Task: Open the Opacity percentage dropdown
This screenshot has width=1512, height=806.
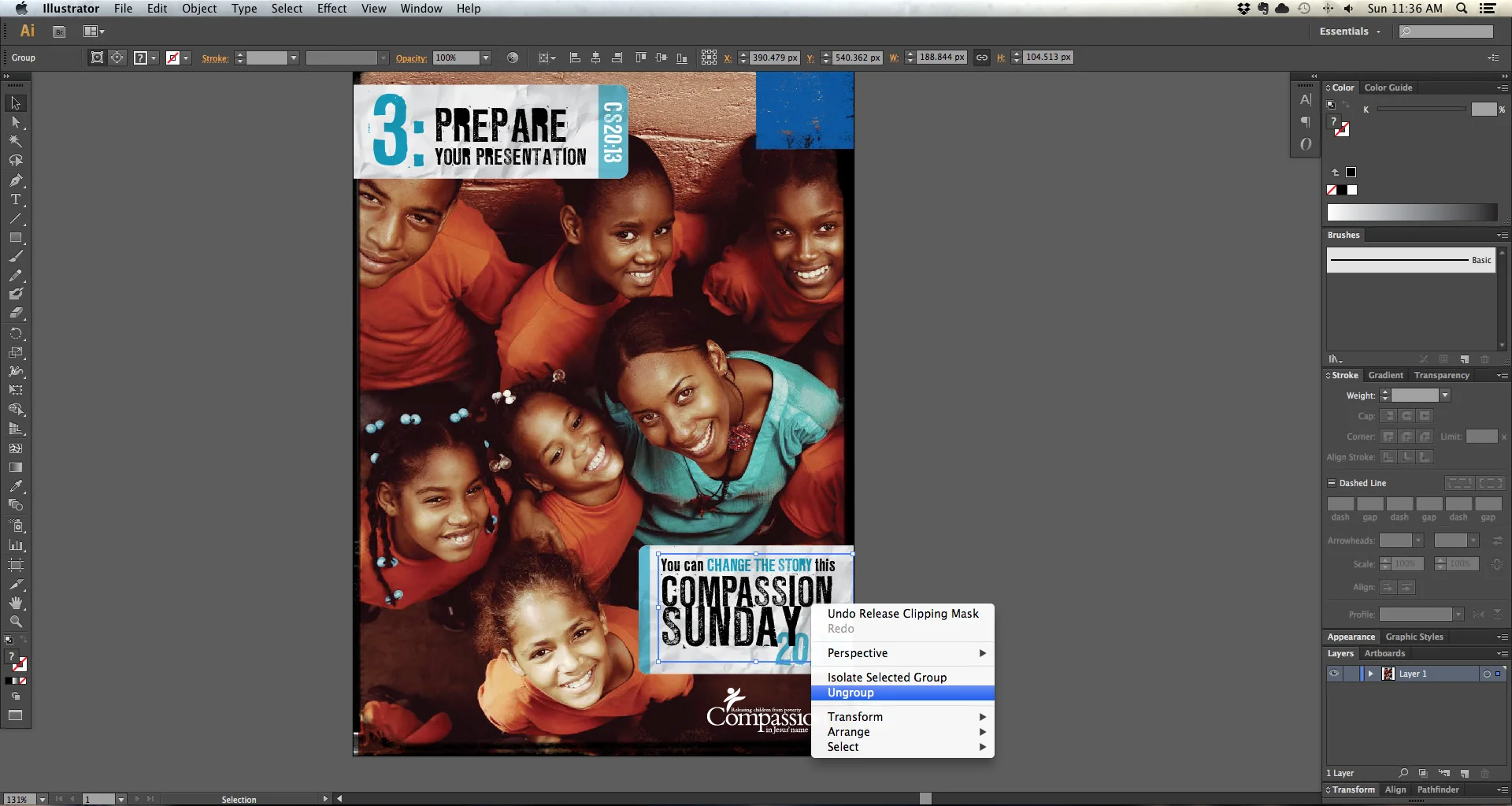Action: pos(486,58)
